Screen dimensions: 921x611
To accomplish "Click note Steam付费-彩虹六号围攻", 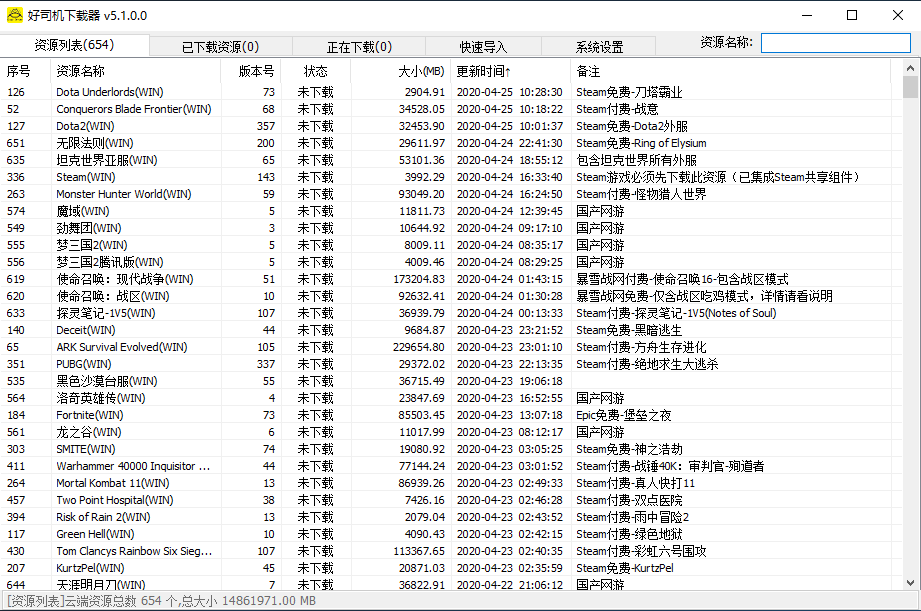I will (641, 552).
